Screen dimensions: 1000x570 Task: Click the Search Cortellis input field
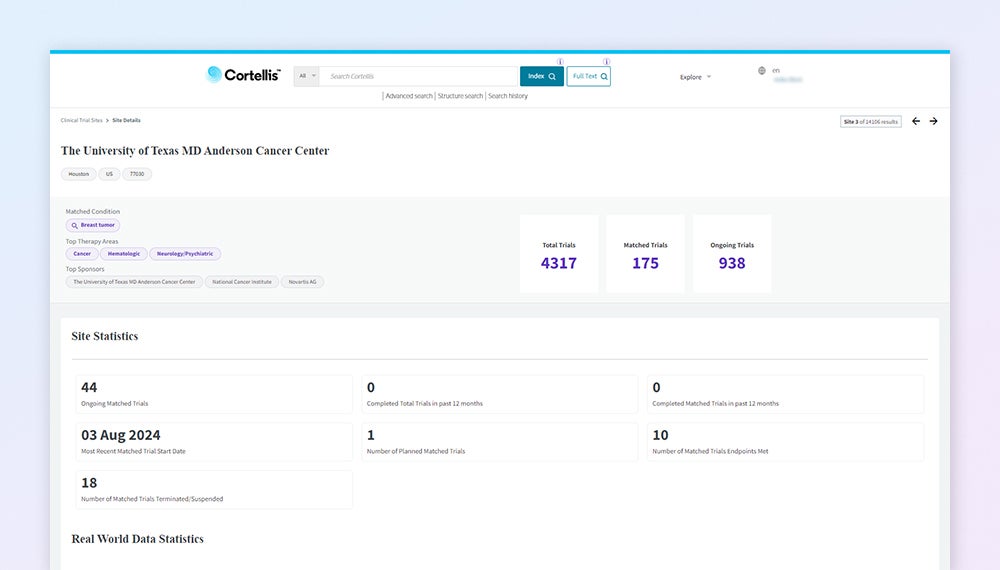coord(418,76)
